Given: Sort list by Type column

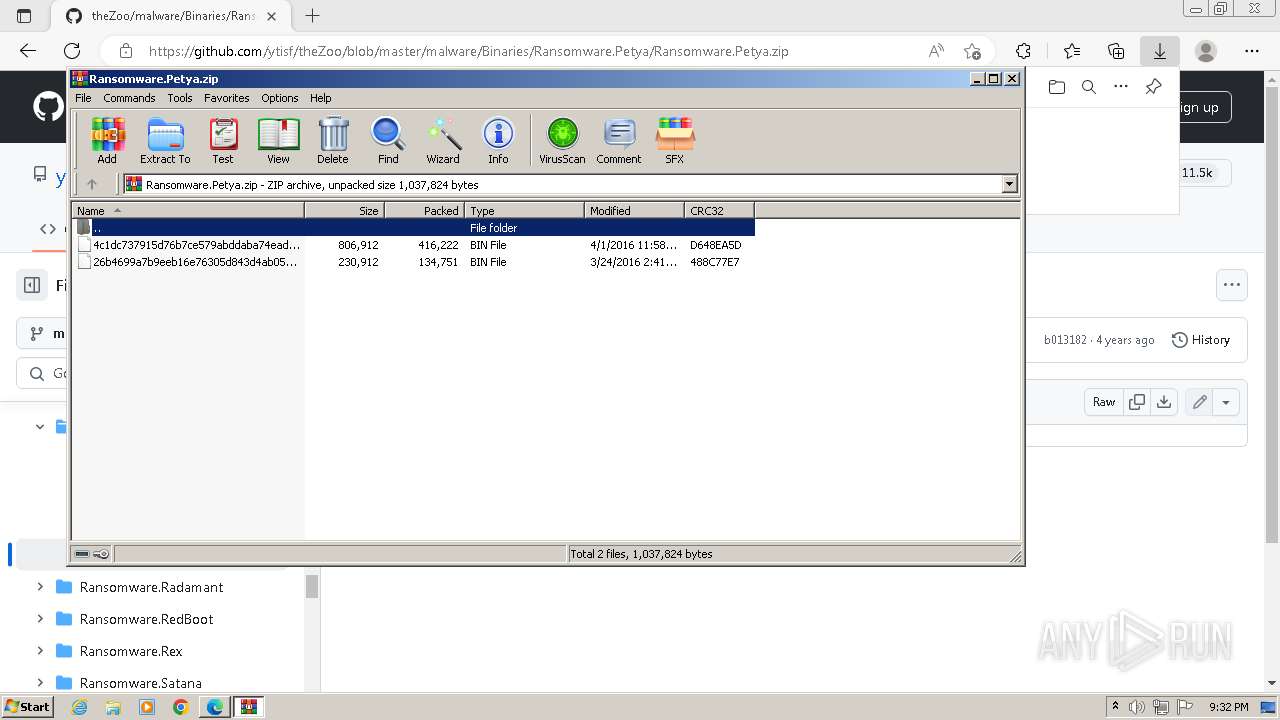Looking at the screenshot, I should [x=524, y=210].
